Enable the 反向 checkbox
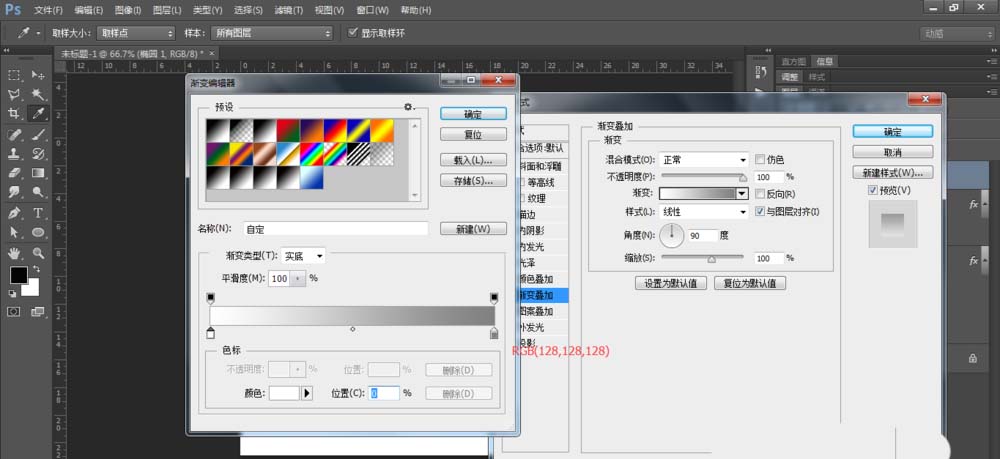1000x459 pixels. pyautogui.click(x=760, y=194)
